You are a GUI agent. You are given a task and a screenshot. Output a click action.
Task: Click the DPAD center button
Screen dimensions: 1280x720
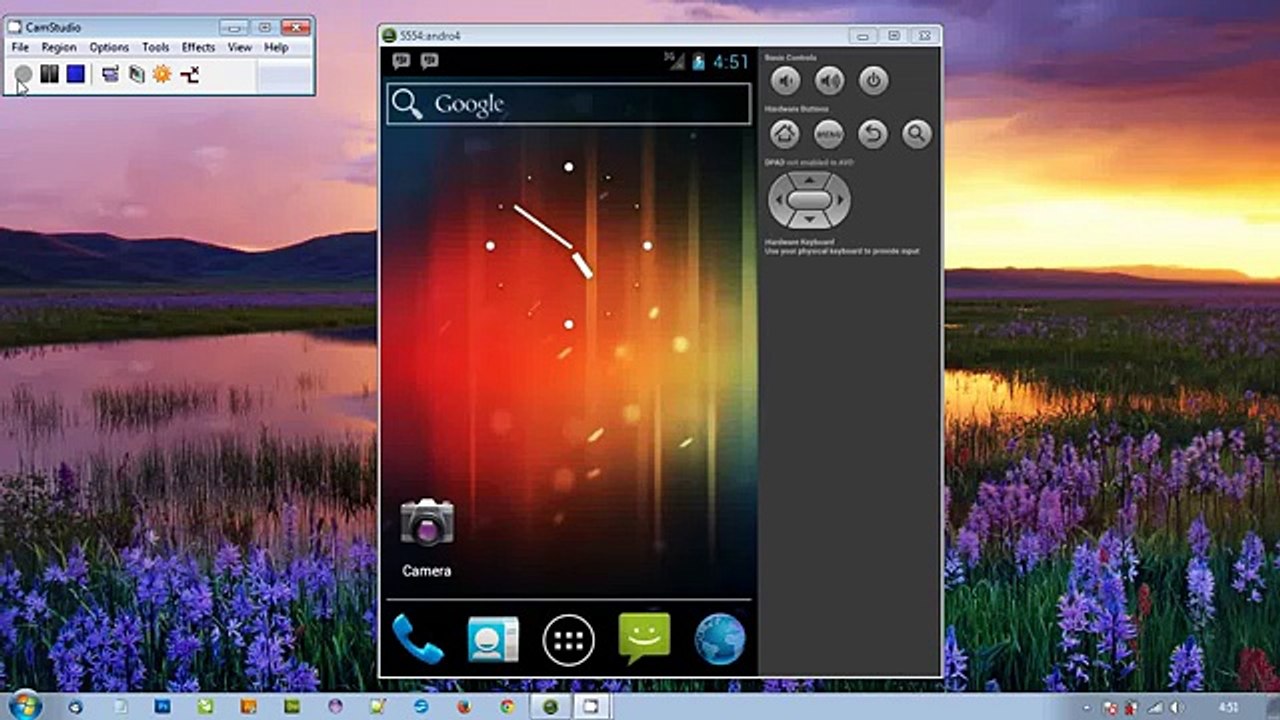point(809,200)
